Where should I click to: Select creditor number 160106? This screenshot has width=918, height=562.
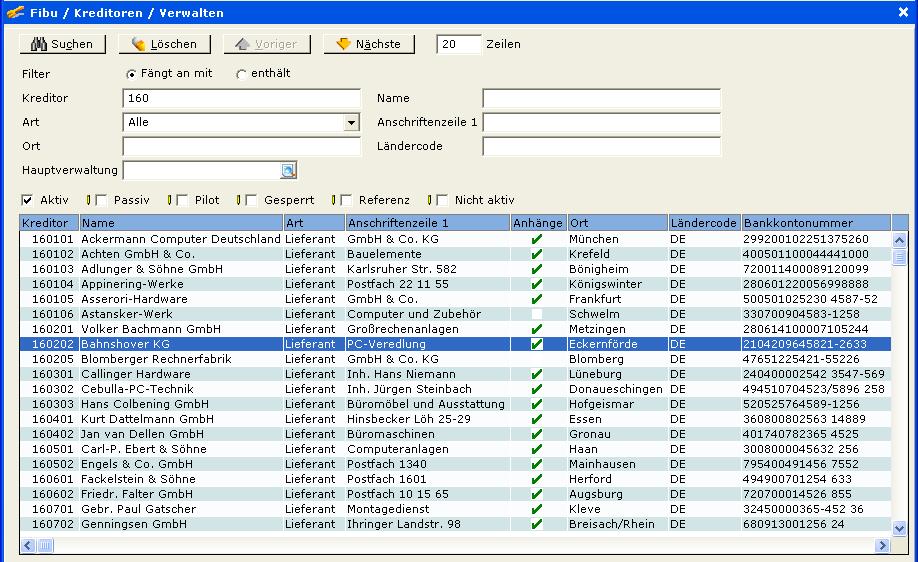[x=53, y=314]
